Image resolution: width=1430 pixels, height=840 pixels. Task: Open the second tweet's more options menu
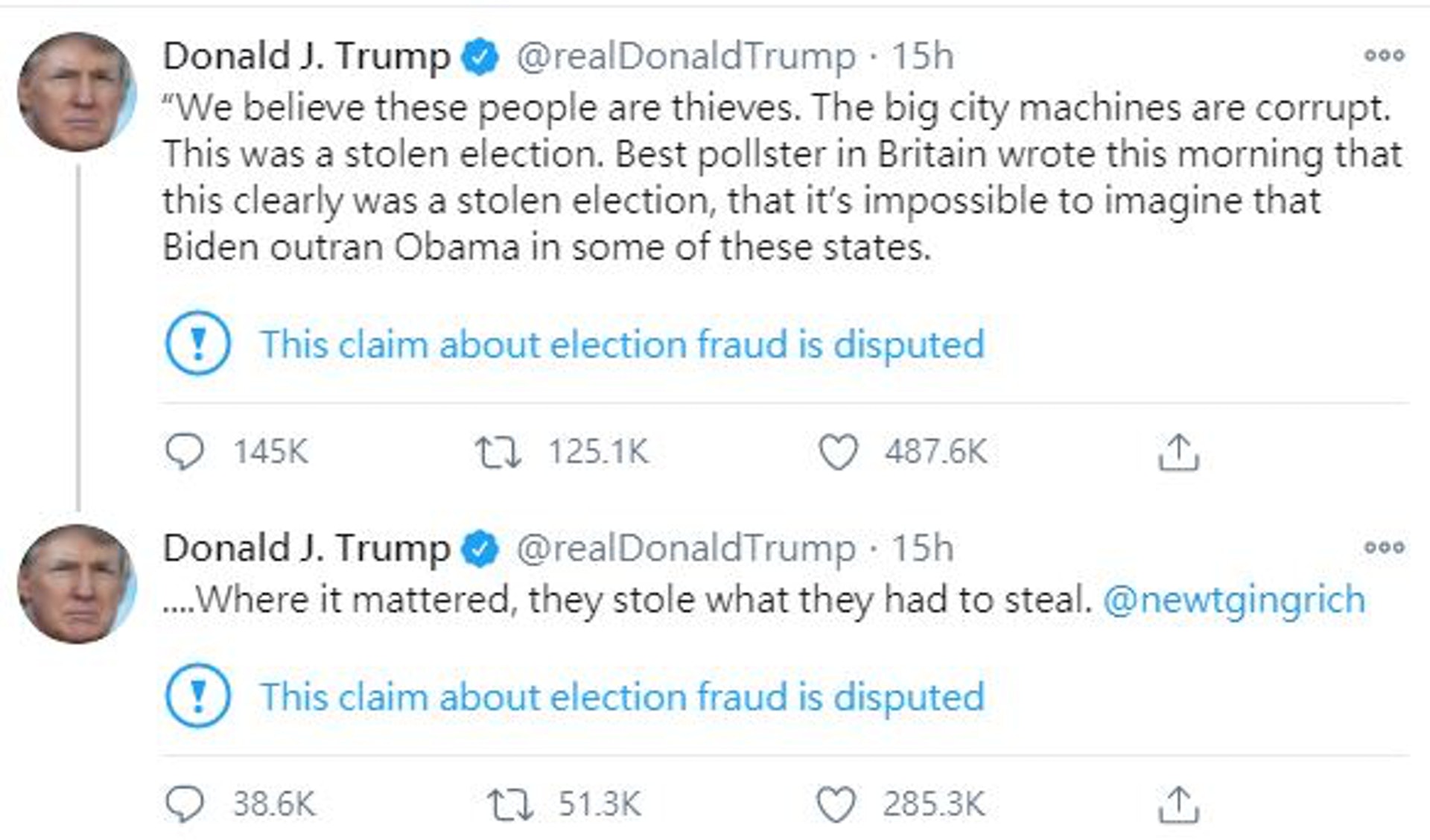tap(1384, 547)
